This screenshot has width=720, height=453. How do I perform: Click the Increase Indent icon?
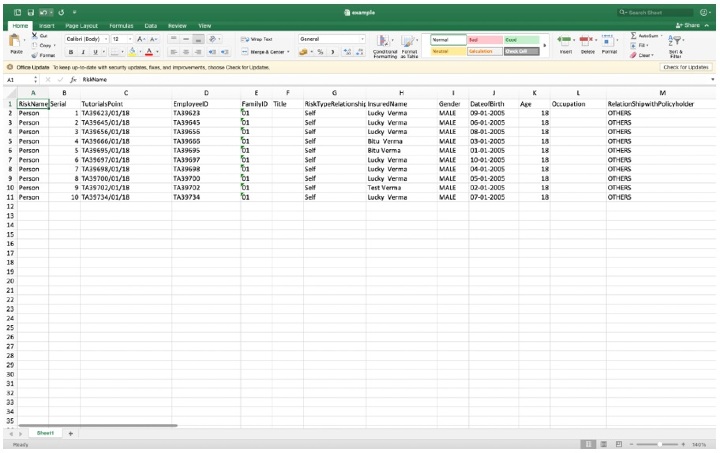tap(225, 52)
